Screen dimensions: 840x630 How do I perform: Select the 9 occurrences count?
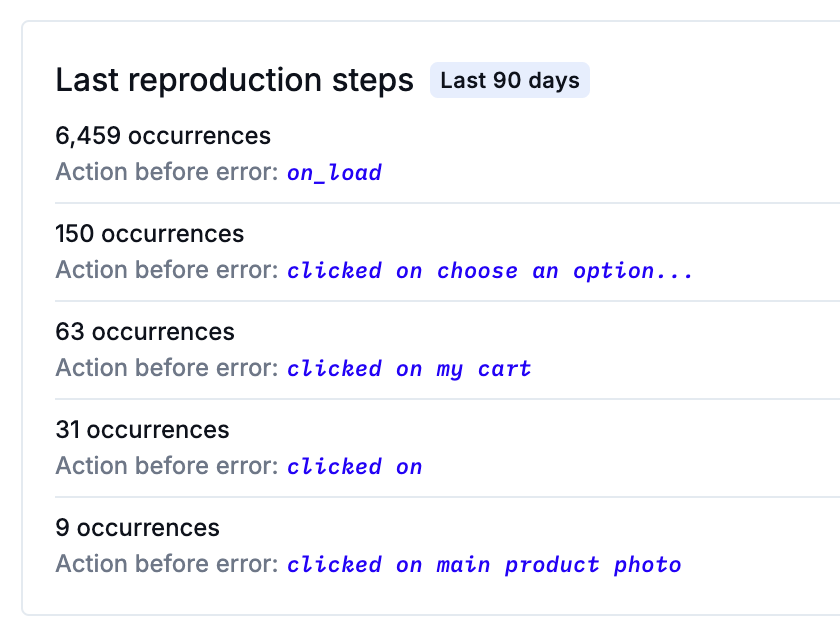click(138, 528)
